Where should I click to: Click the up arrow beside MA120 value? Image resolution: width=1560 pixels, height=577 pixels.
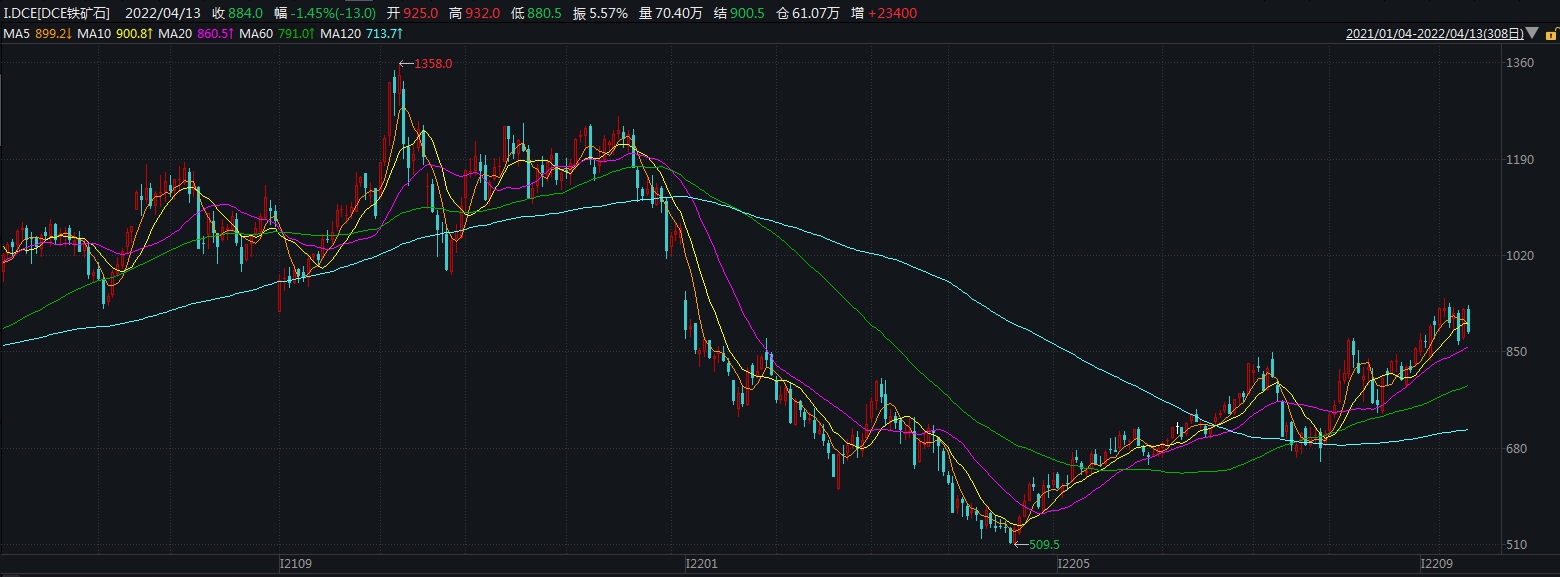click(400, 34)
